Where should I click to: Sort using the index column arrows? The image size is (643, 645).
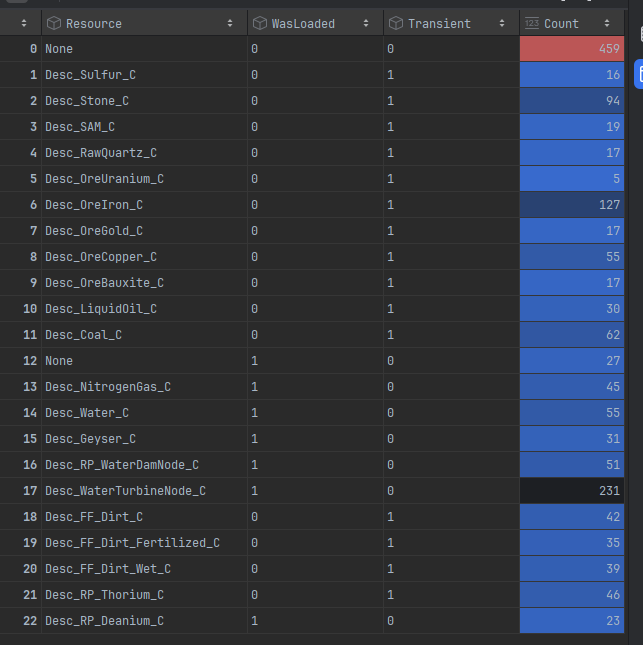24,23
